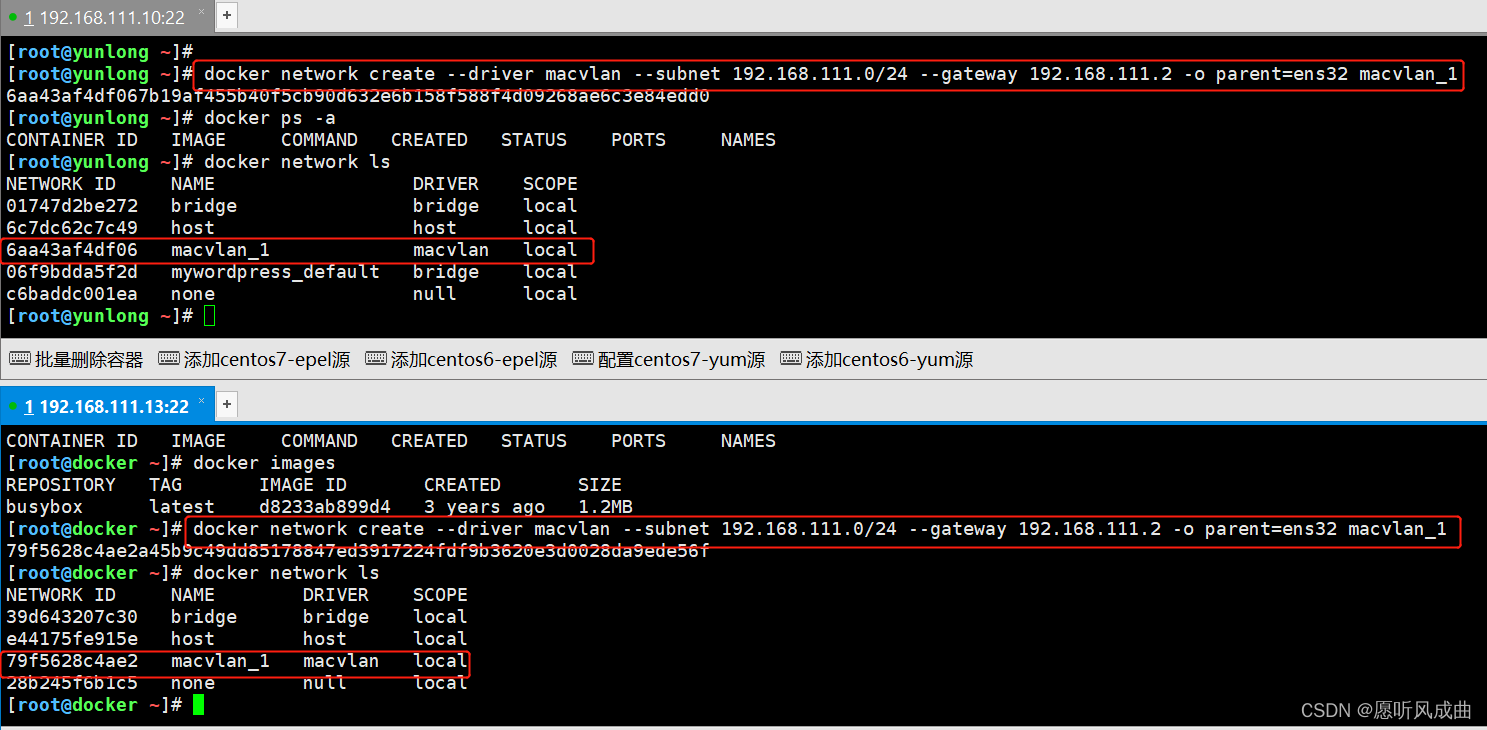Run the 添加centos7-epel源 quick command
Screen dimensions: 1487x730
pos(255,360)
